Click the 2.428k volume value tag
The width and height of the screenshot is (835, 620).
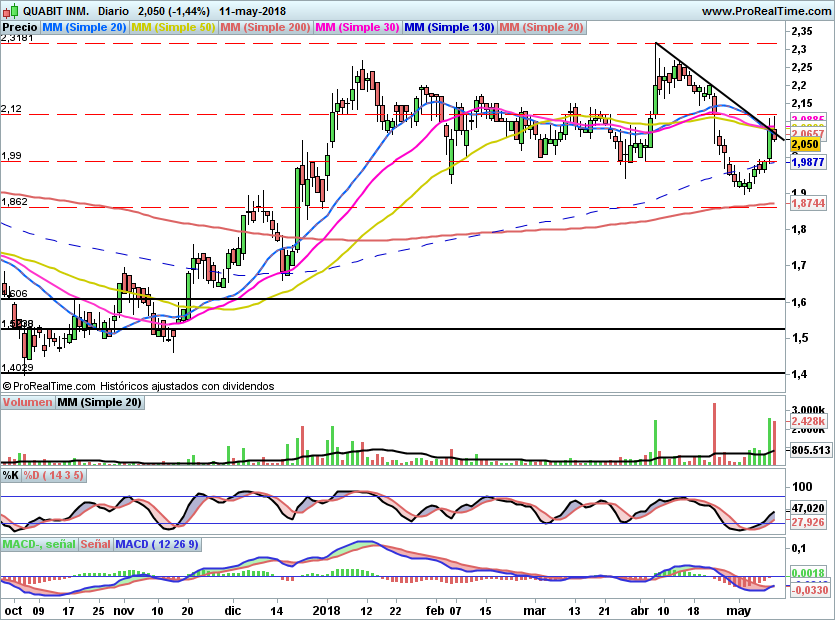(x=808, y=421)
